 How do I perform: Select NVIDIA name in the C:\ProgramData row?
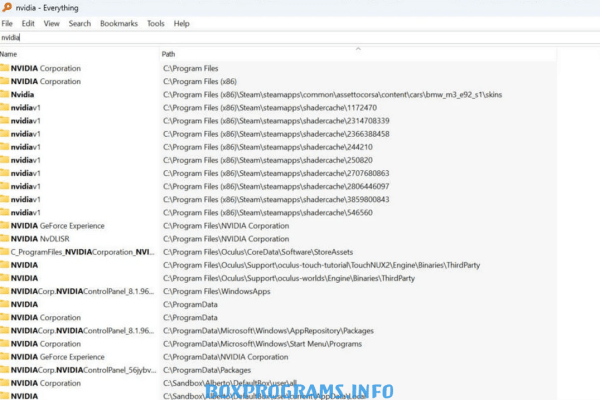click(x=24, y=304)
